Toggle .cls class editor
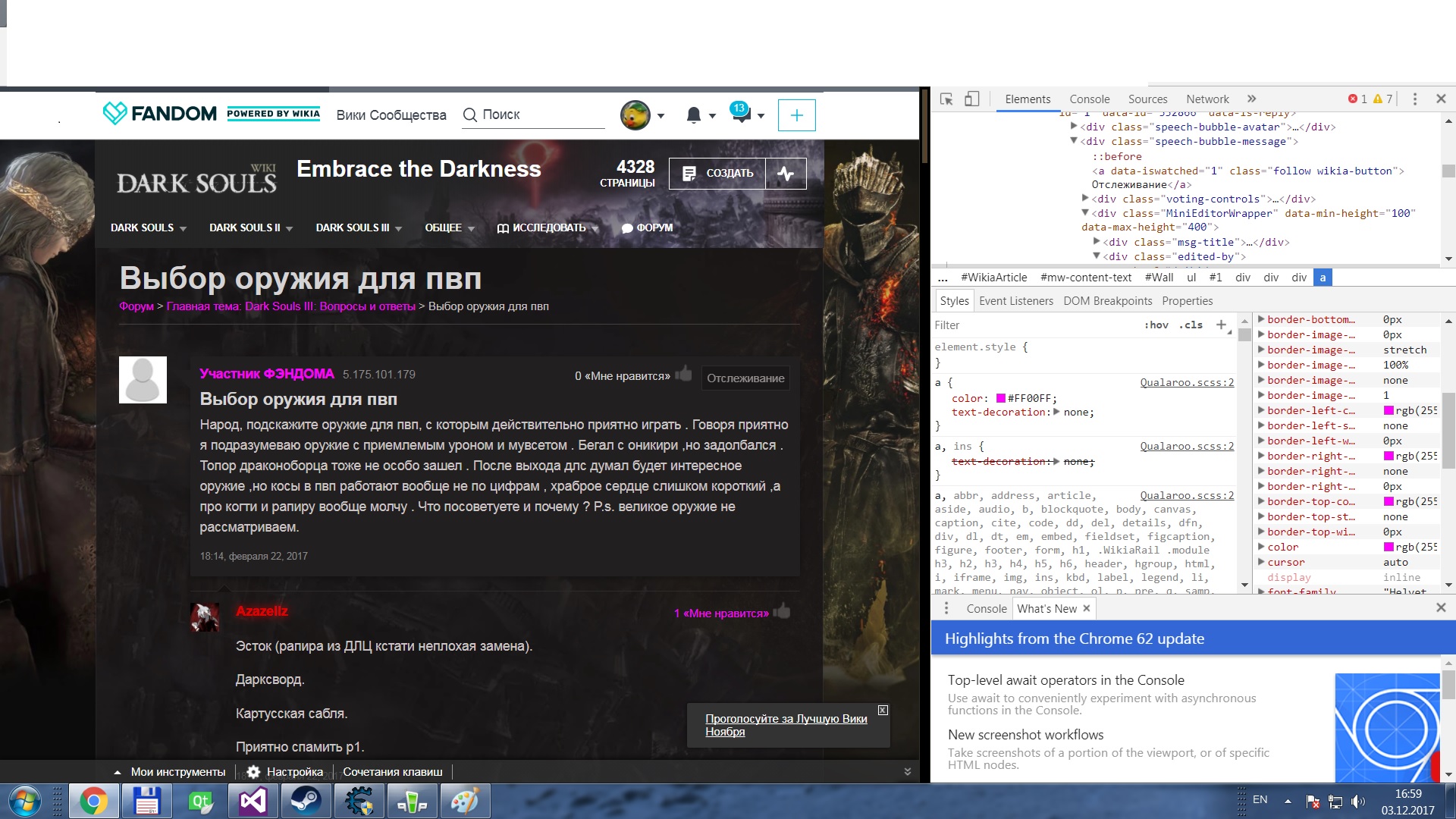Screen dimensions: 1456x819 (1191, 325)
